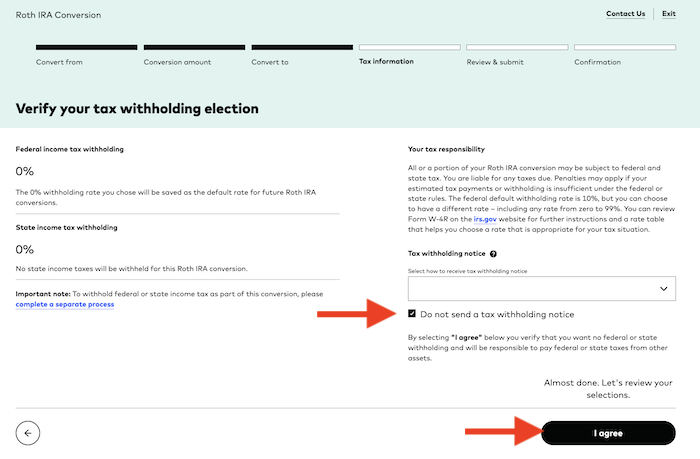Click the 'Confirmation' progress bar segment
The height and width of the screenshot is (459, 700).
pos(624,47)
